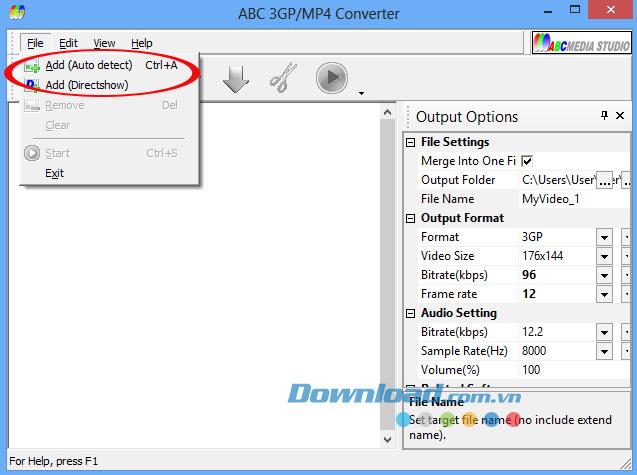
Task: Click the move down arrow toolbar icon
Action: [x=236, y=79]
